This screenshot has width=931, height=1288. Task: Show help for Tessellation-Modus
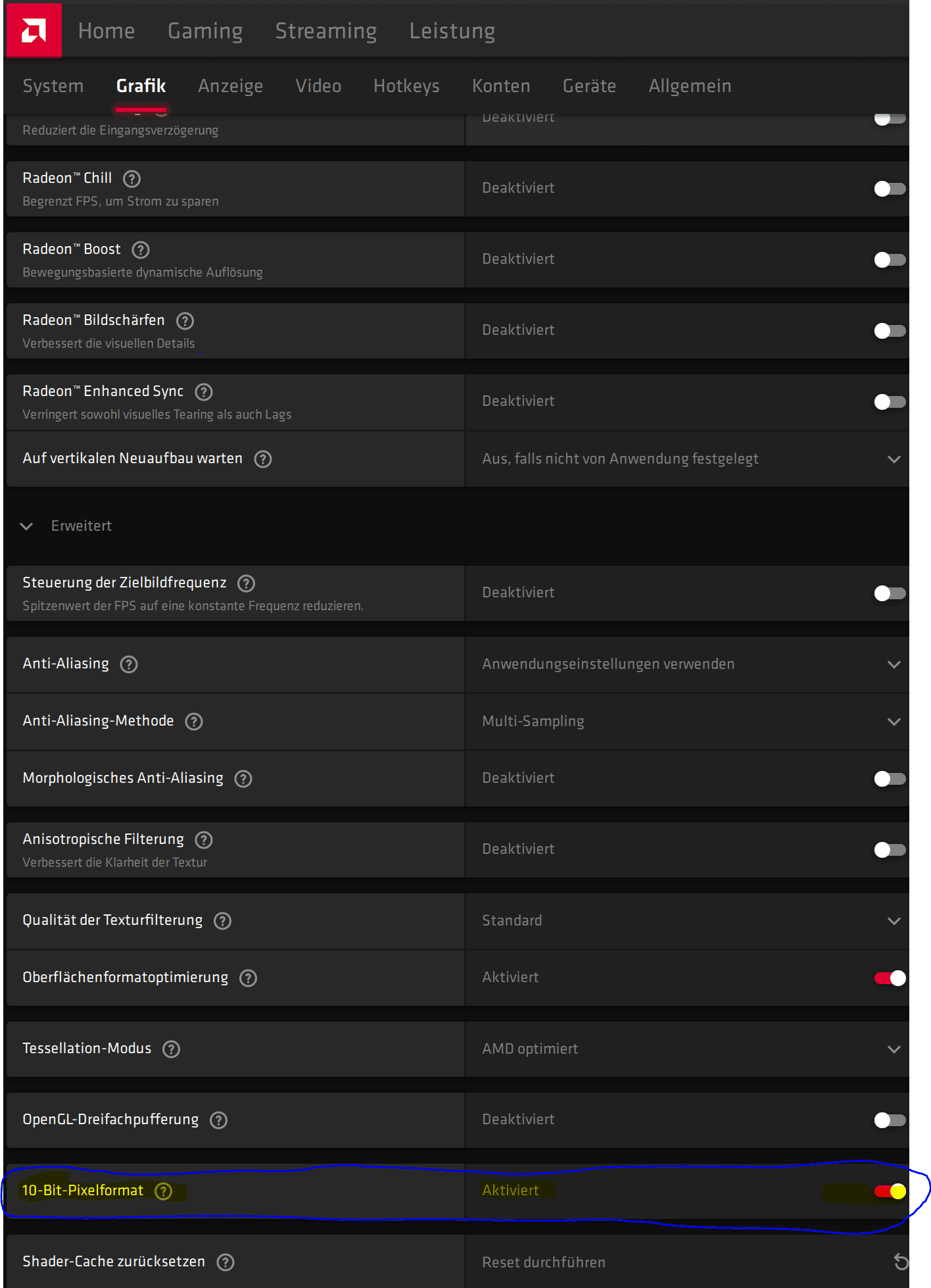coord(171,1049)
